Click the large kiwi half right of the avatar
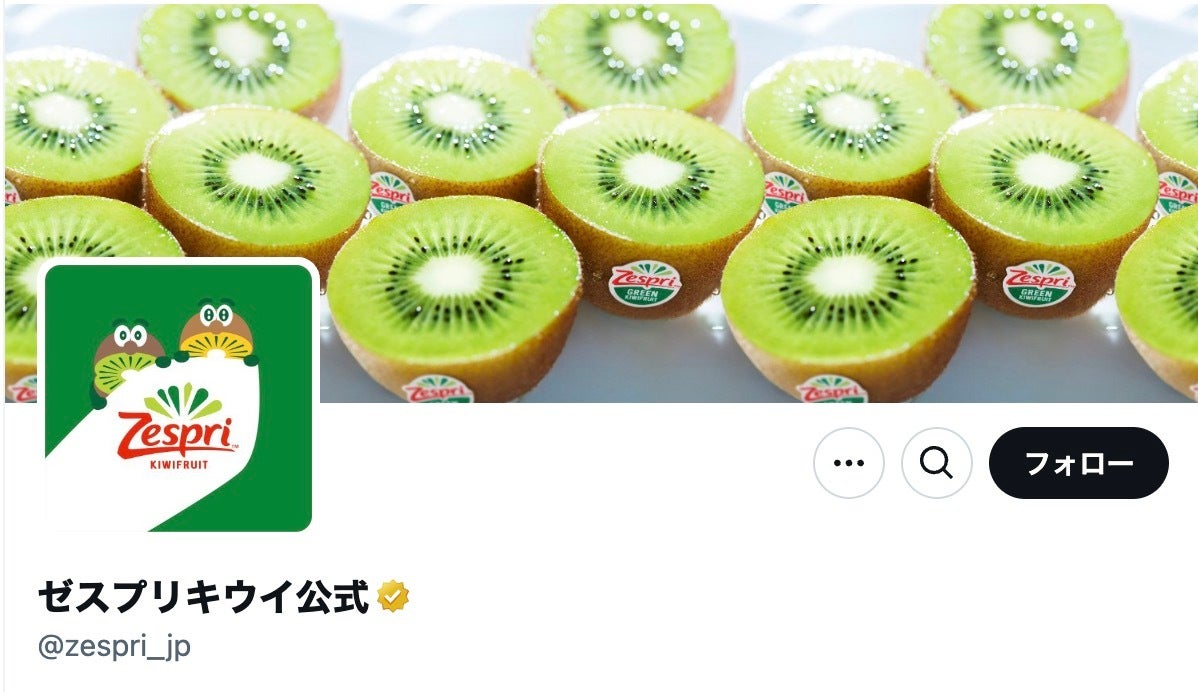This screenshot has width=1198, height=692. (x=454, y=306)
